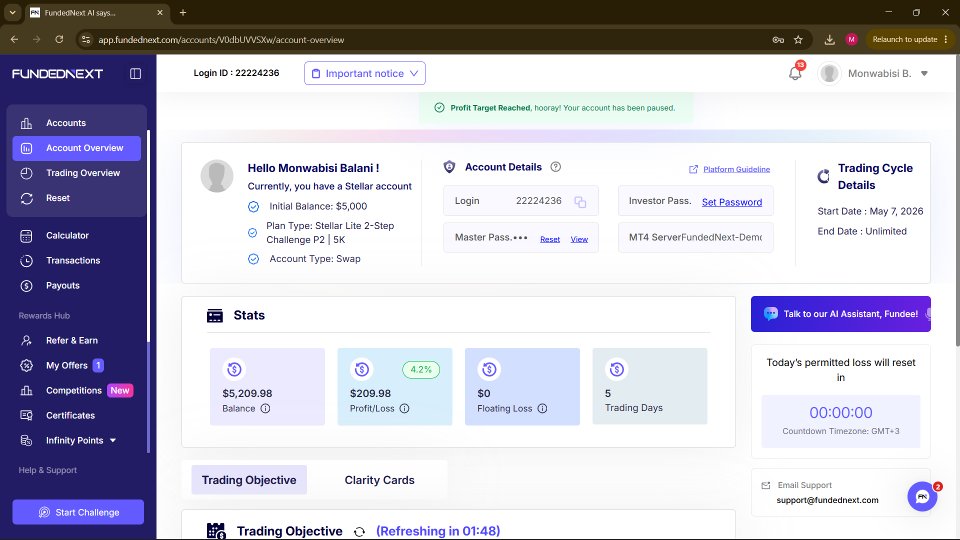
Task: Bookmark page with star icon
Action: 798,39
